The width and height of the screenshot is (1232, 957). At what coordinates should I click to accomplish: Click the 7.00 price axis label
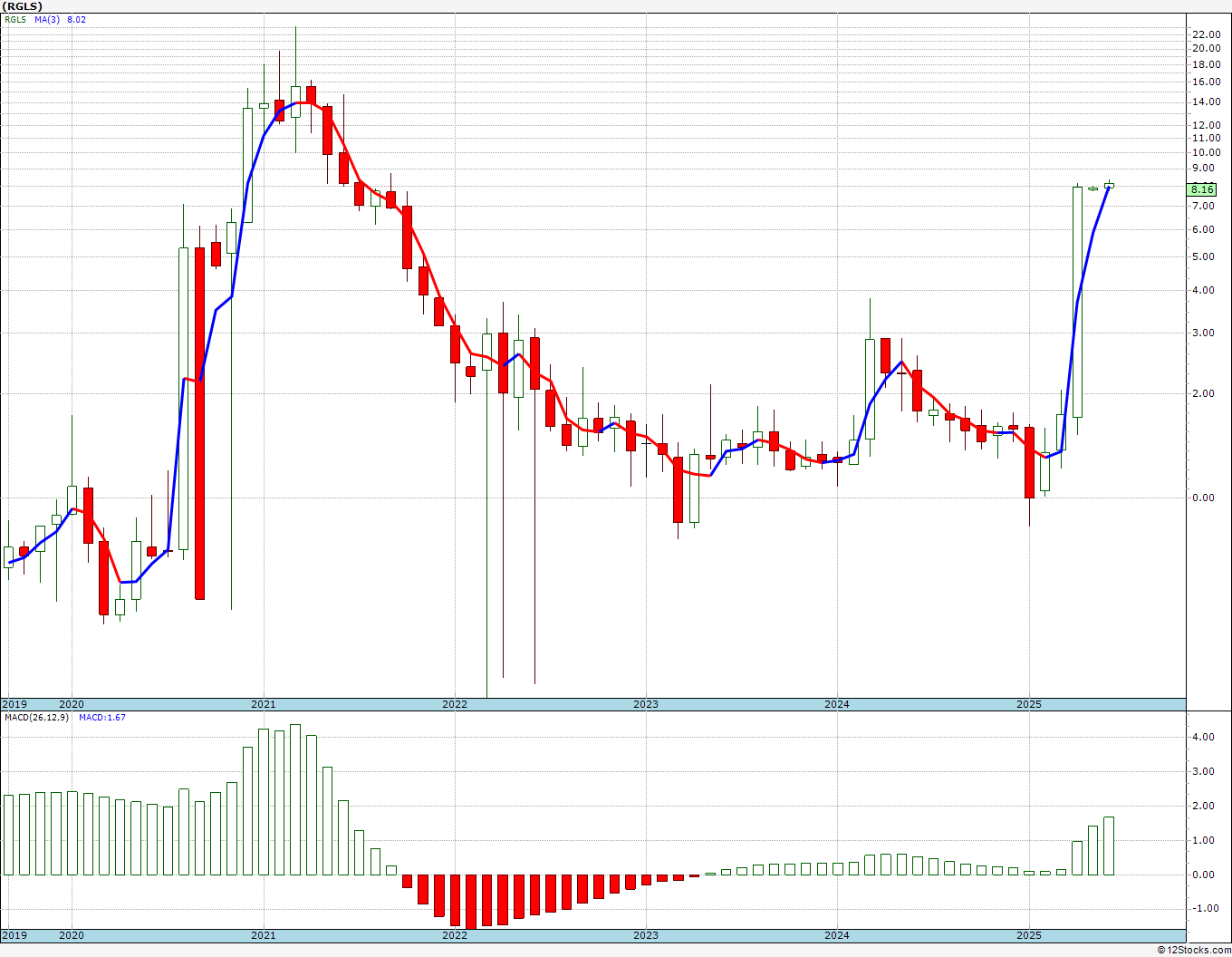click(x=1206, y=206)
